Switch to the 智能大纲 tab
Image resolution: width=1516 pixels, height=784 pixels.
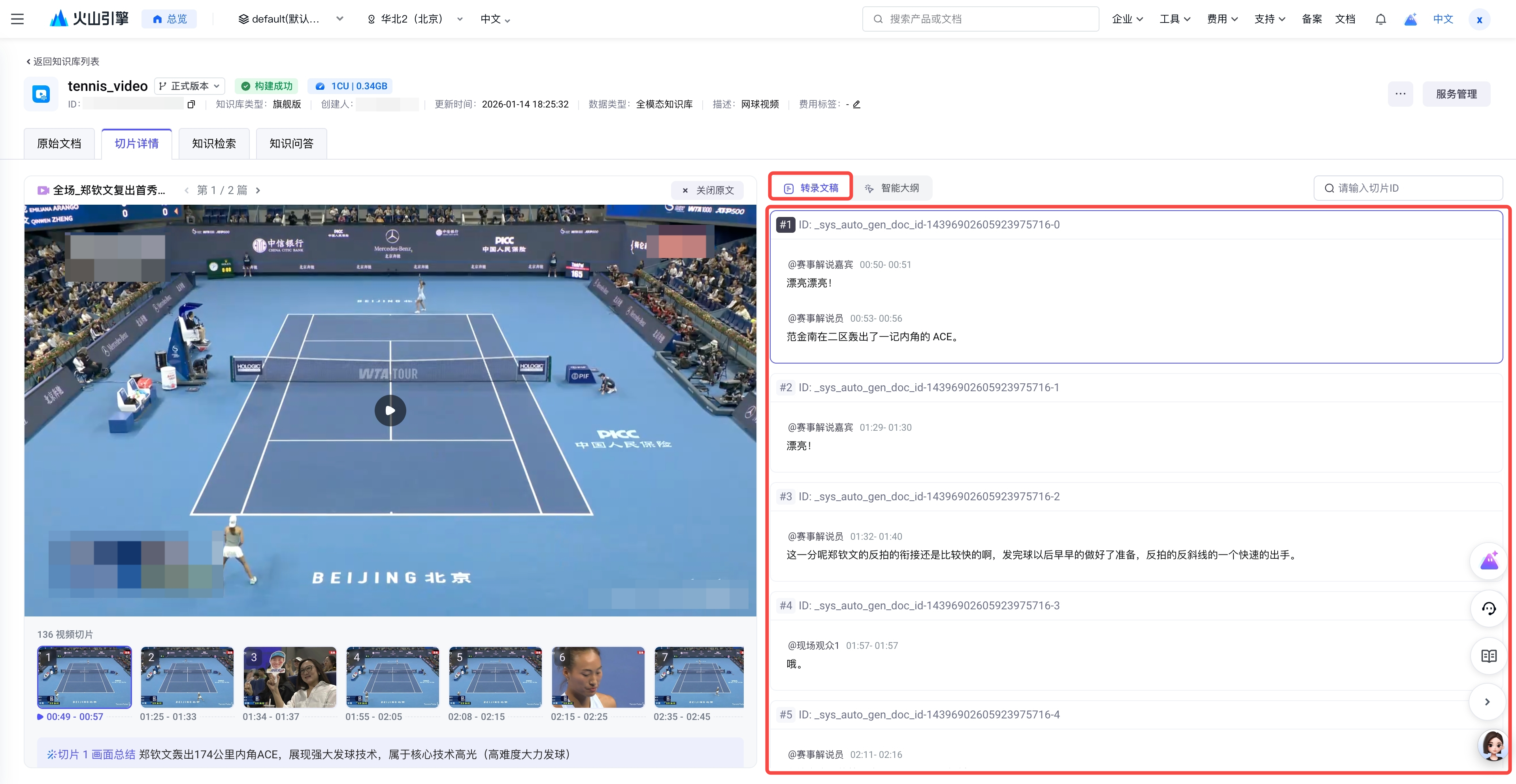pos(892,188)
